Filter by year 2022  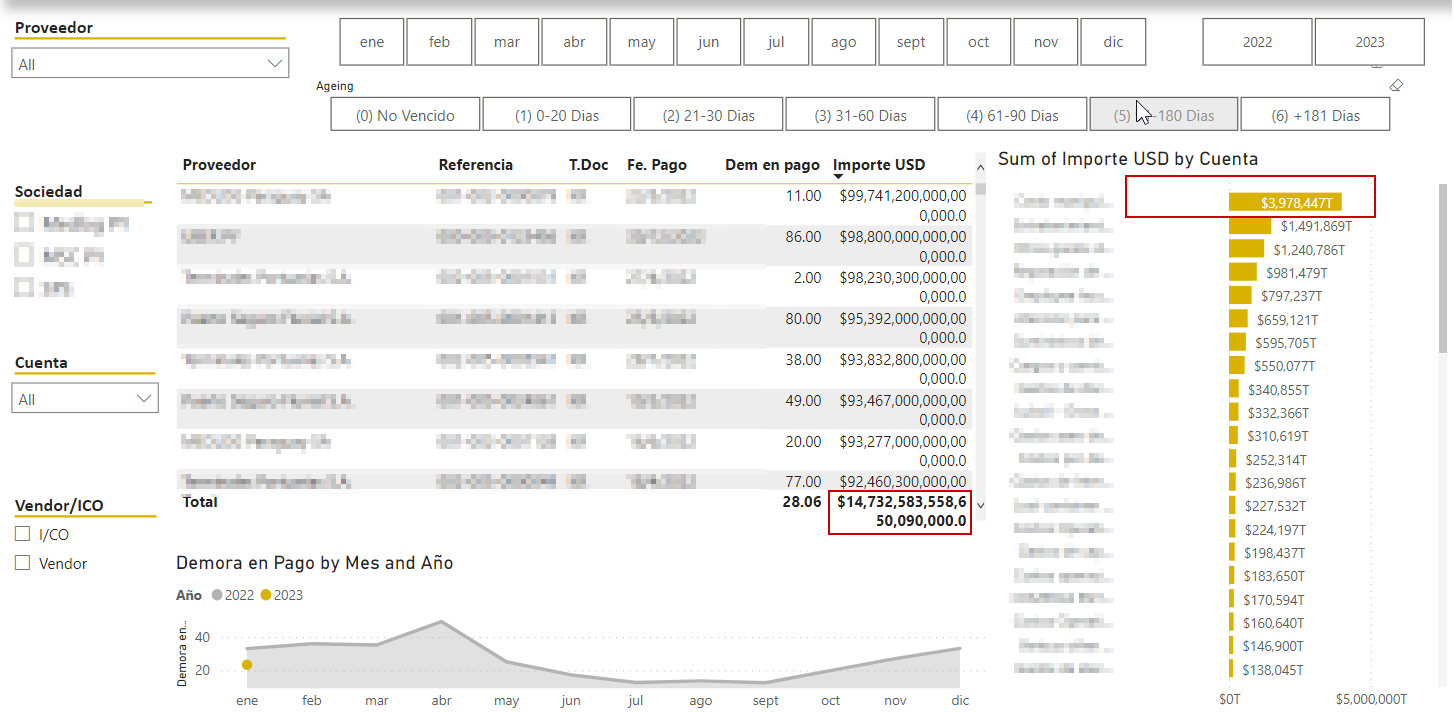[1257, 42]
